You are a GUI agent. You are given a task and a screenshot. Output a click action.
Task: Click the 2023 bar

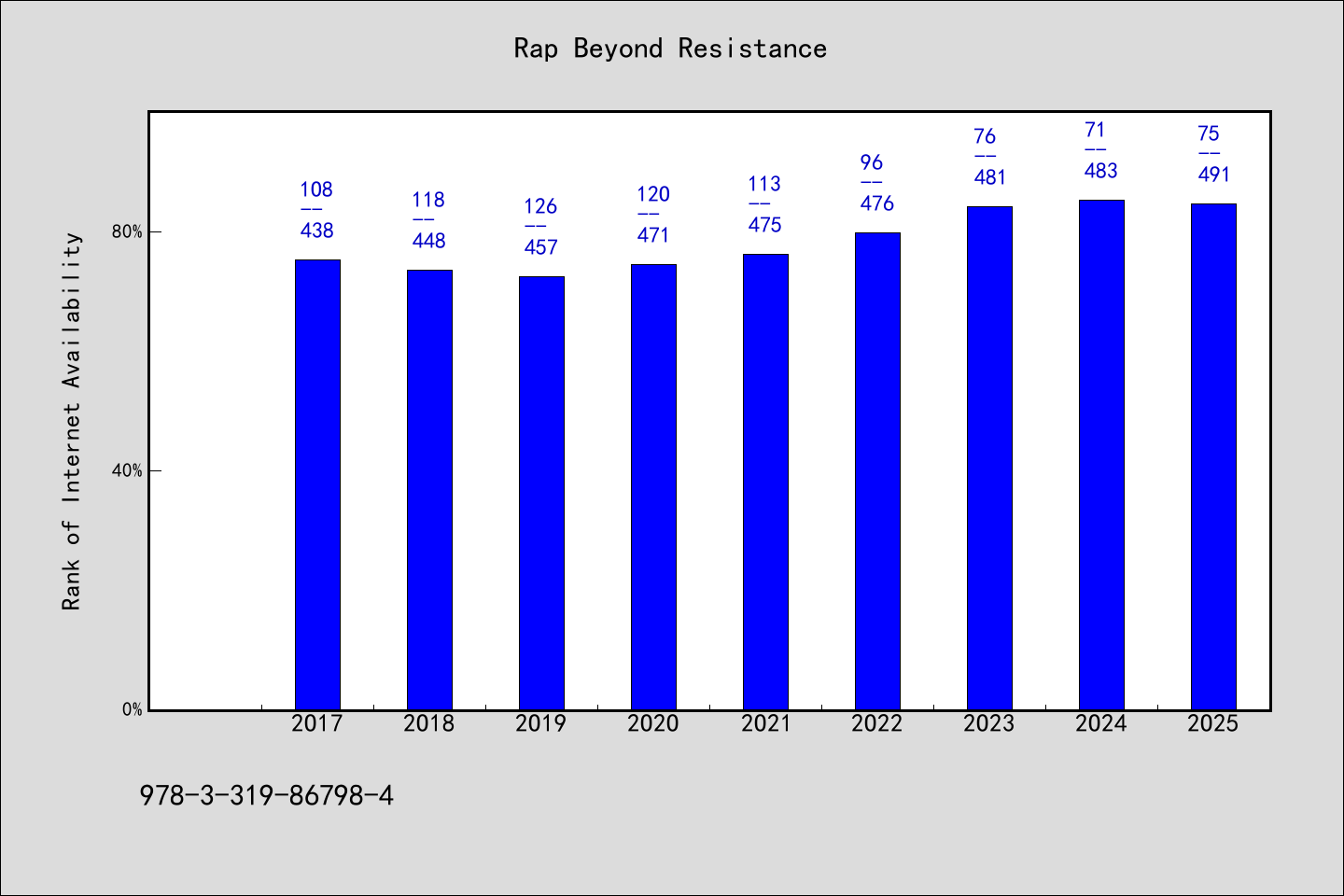point(989,458)
